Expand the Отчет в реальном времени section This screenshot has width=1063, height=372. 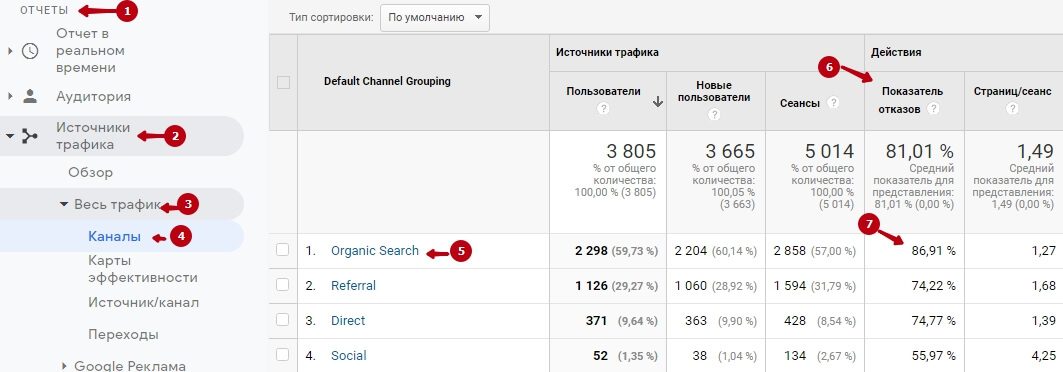point(9,51)
